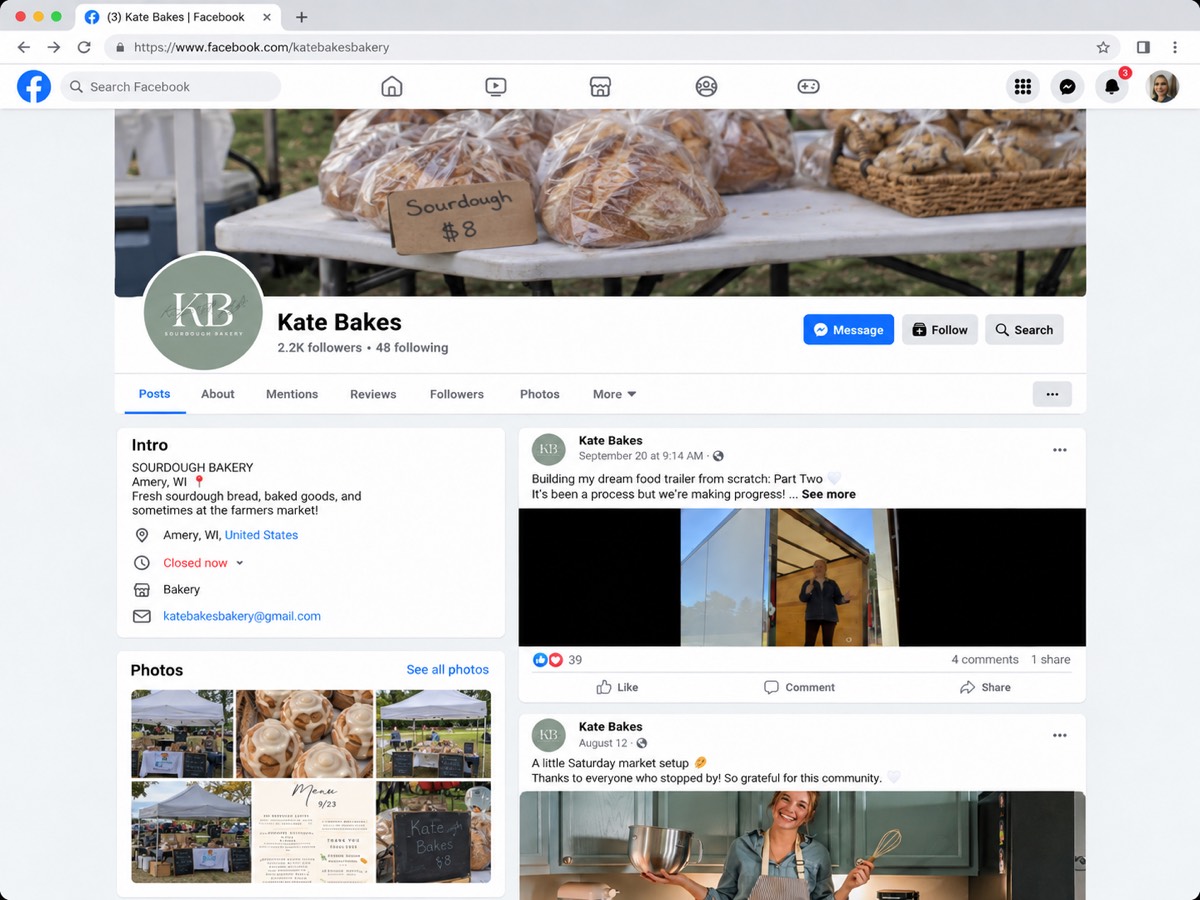The image size is (1200, 900).
Task: Open the Menu grid icon
Action: click(x=1022, y=87)
